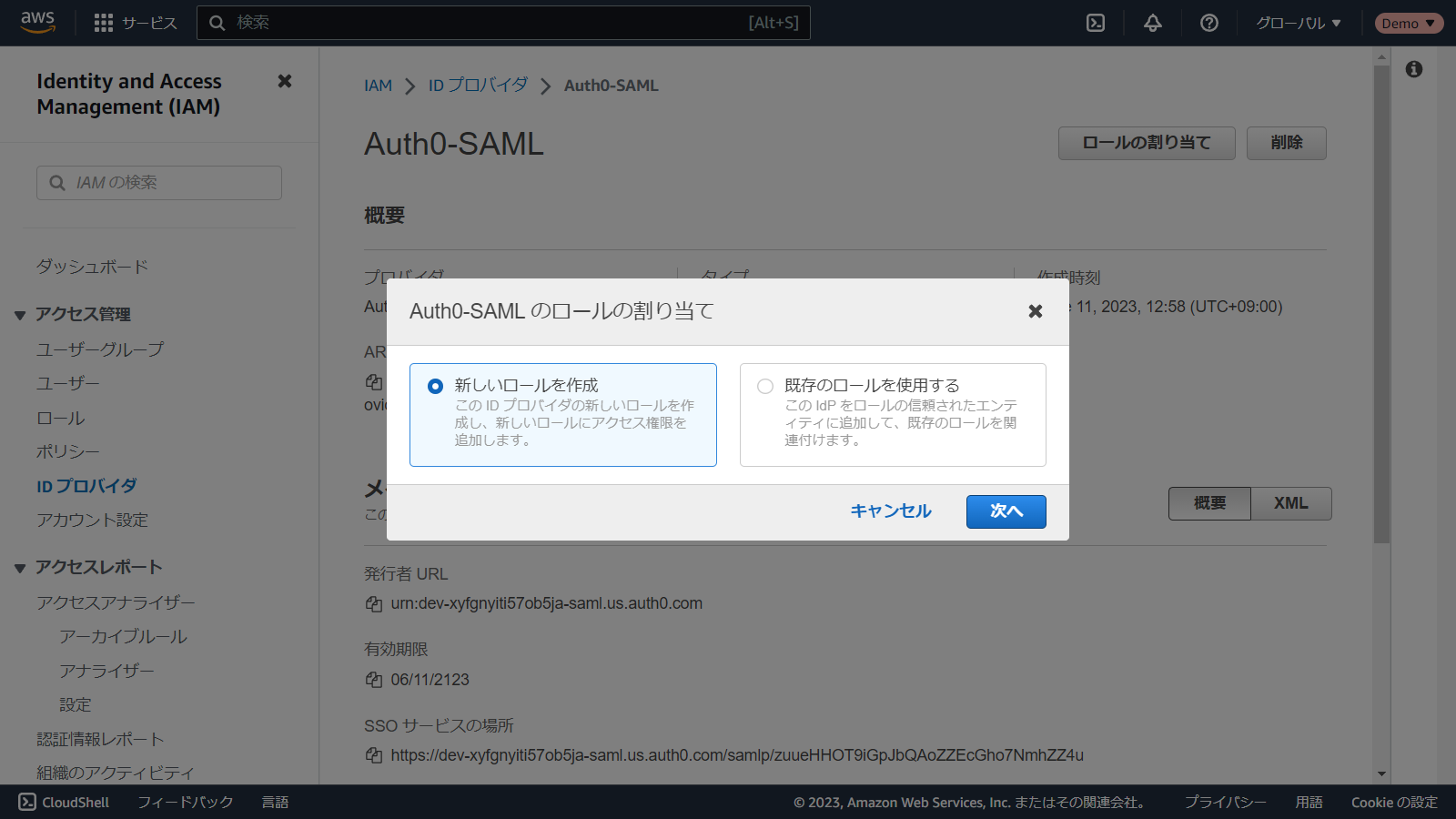Close the IAM navigation sidebar

click(x=285, y=81)
